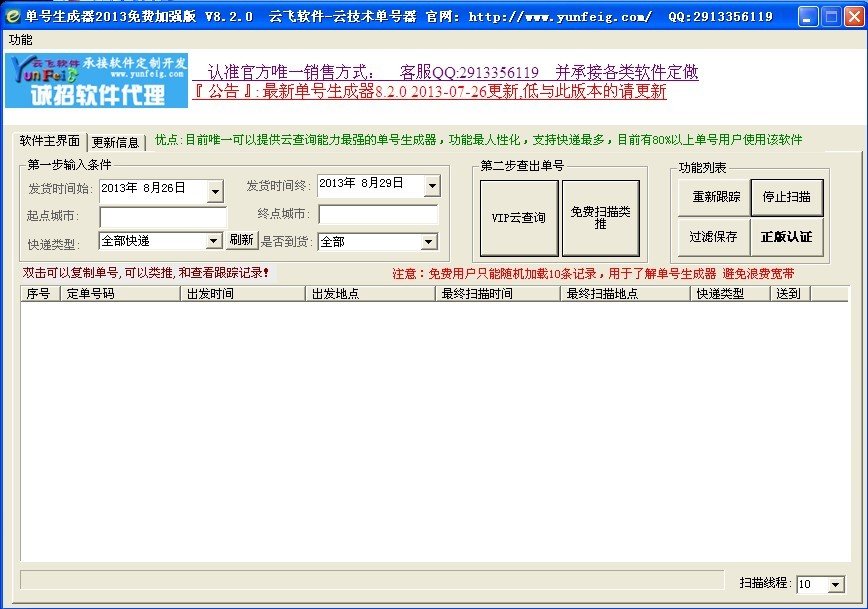Click the YunFei 诚招软件代理 banner logo
This screenshot has height=609, width=868.
96,81
